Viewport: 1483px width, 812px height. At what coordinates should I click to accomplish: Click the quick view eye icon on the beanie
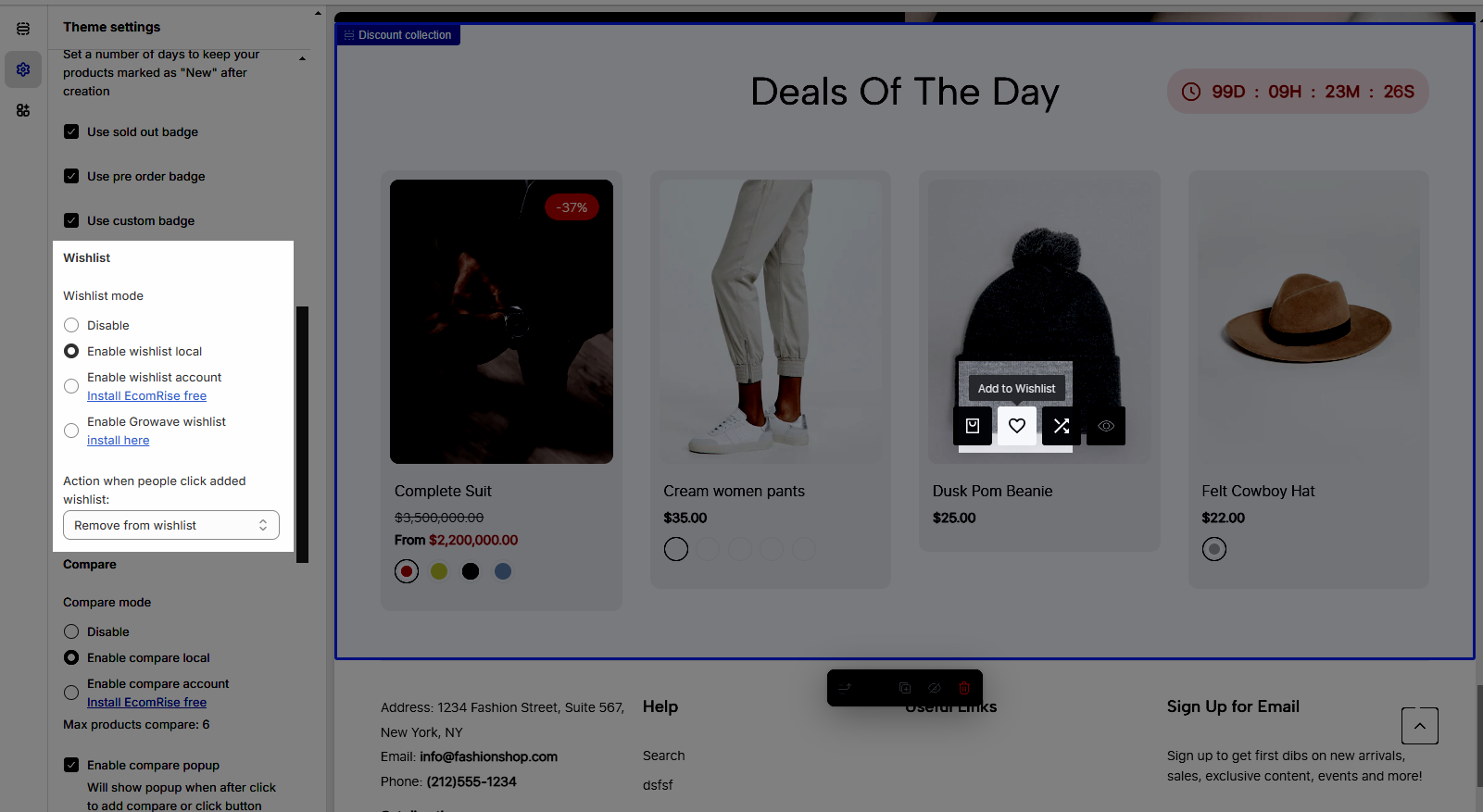(1106, 426)
